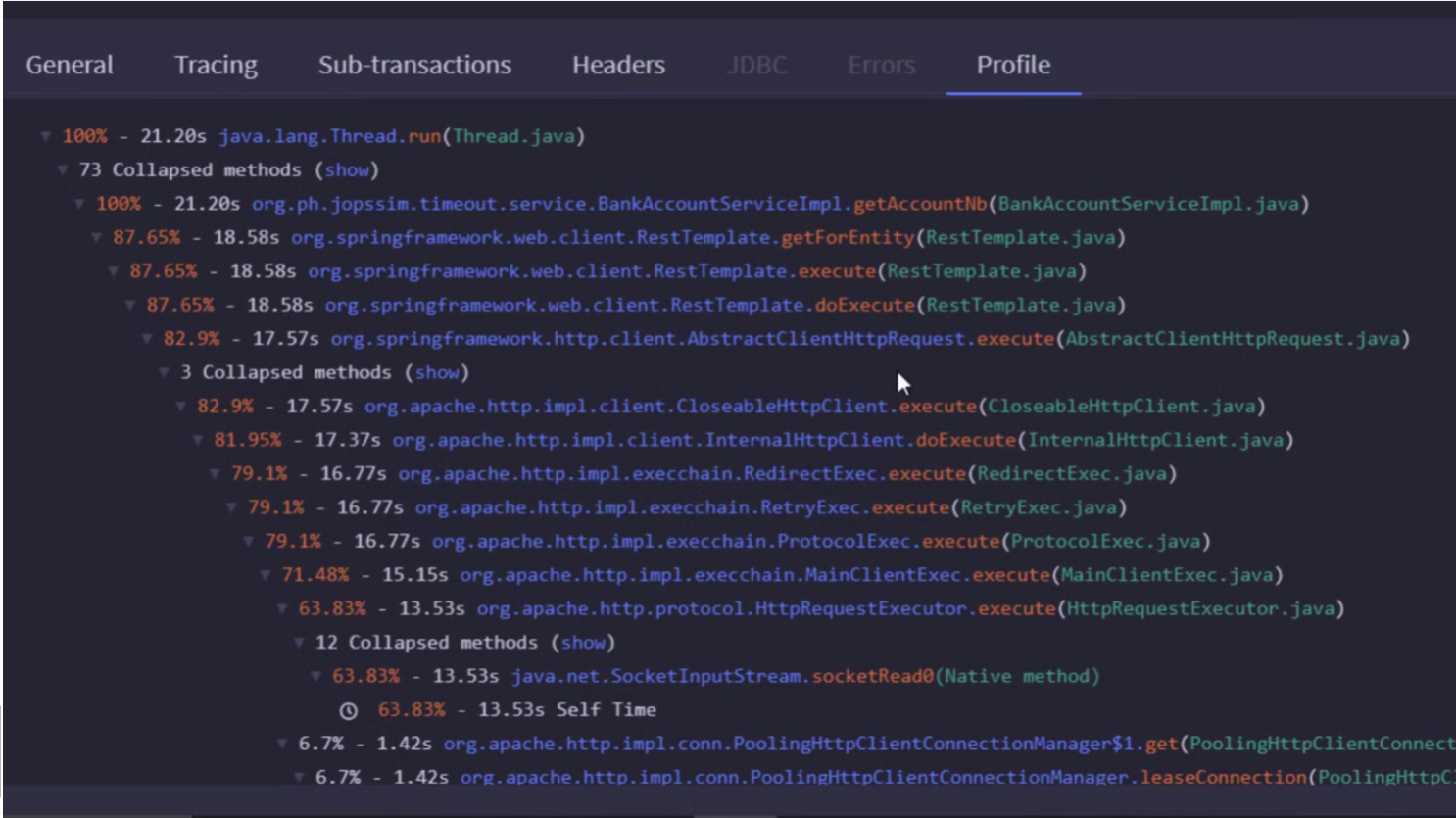Image resolution: width=1456 pixels, height=818 pixels.
Task: Select the AbstractClientHttpRequest.execute row text
Action: pos(787,339)
